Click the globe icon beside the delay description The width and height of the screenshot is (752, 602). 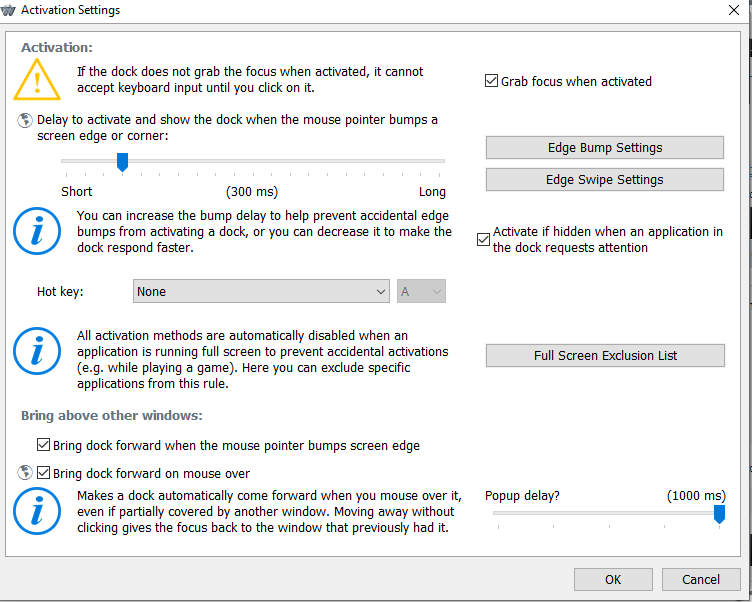[24, 120]
